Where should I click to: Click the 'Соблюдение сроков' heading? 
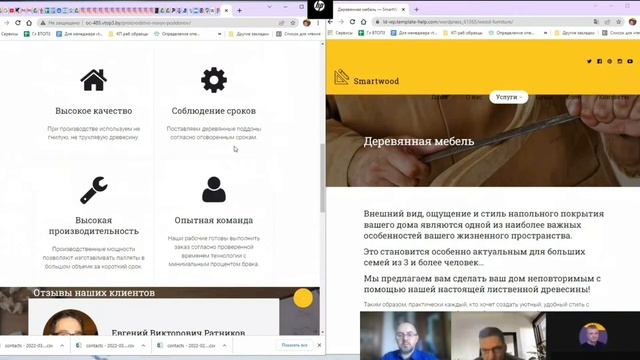214,111
